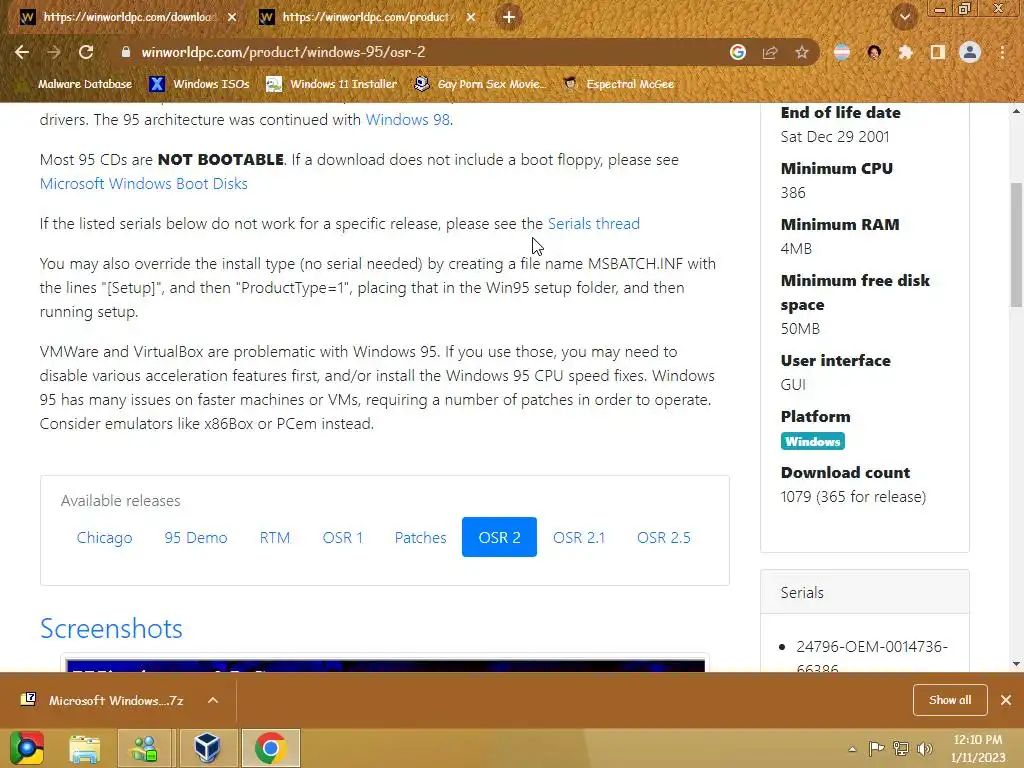
Task: Click the page vertical scrollbar thumb
Action: tap(1016, 245)
